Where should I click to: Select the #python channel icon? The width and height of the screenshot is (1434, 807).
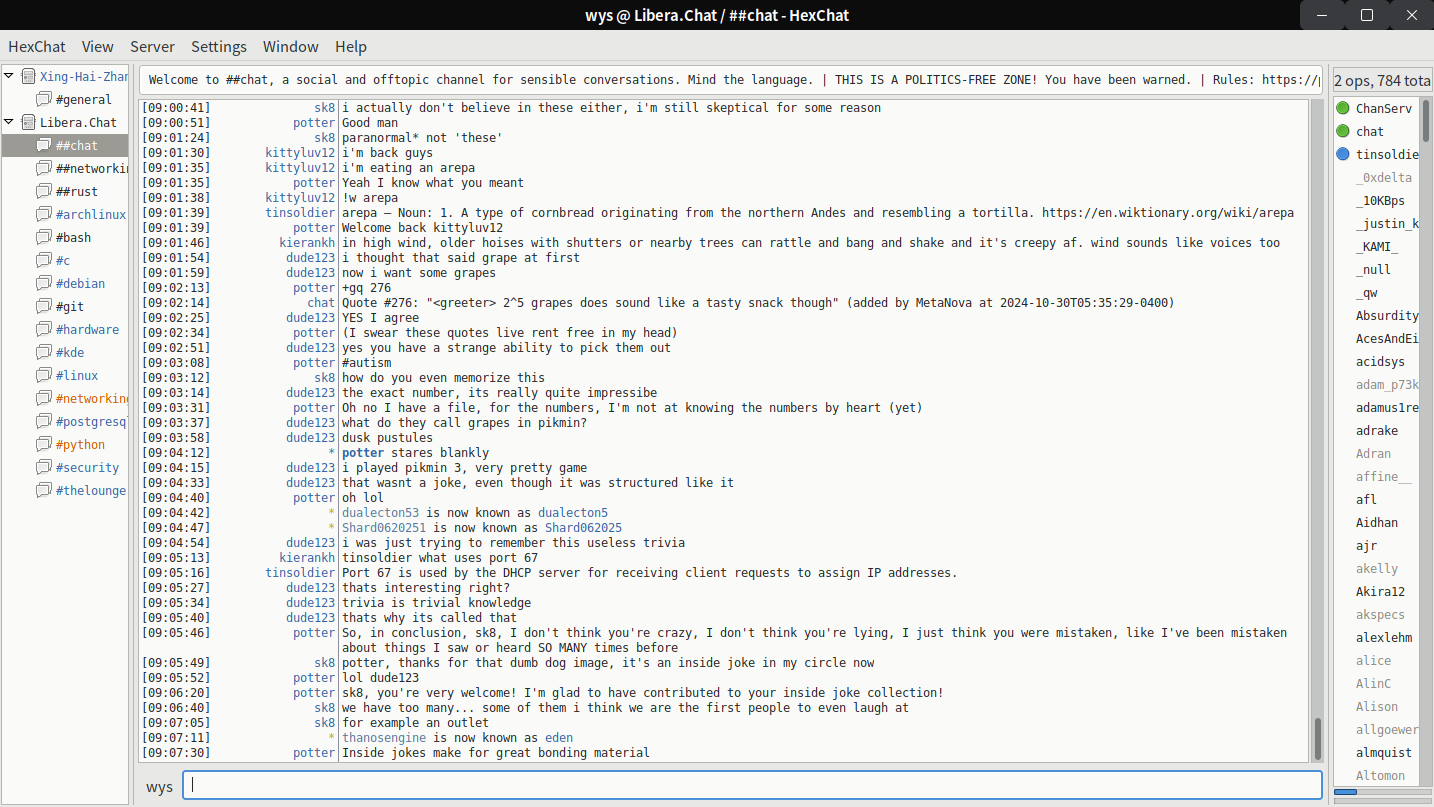point(44,445)
